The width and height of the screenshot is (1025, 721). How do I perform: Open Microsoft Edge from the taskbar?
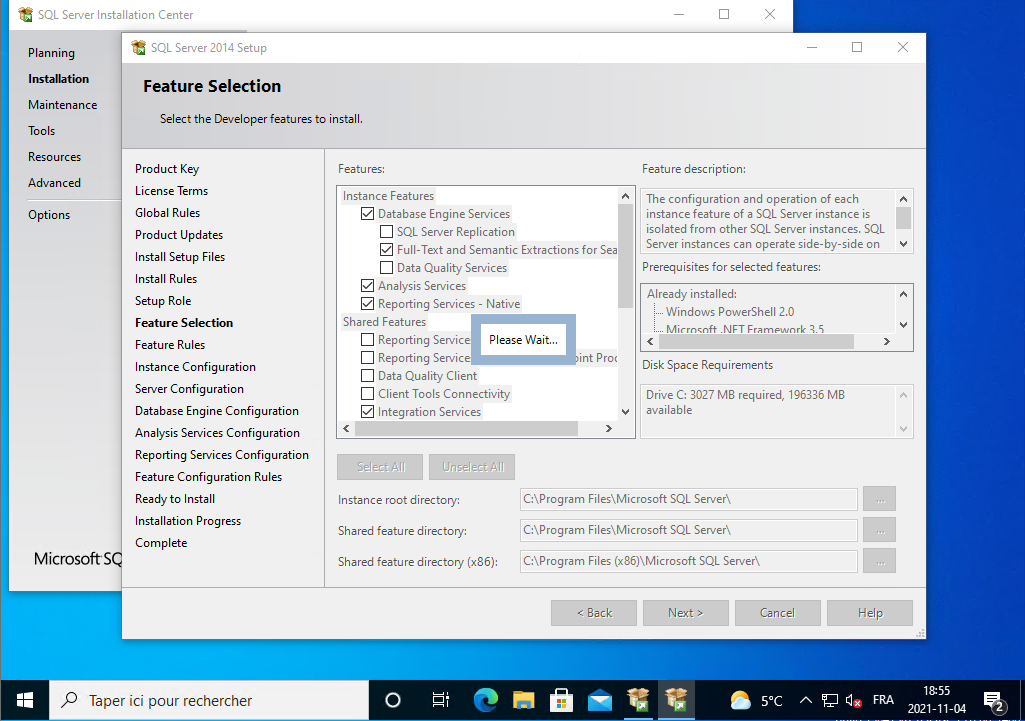[x=486, y=700]
